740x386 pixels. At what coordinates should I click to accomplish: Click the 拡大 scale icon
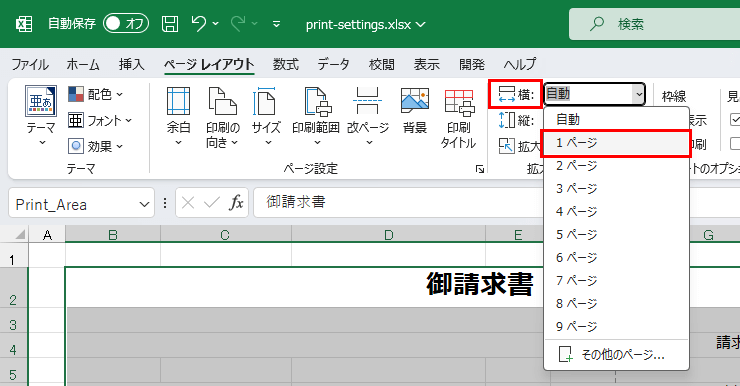tap(507, 146)
